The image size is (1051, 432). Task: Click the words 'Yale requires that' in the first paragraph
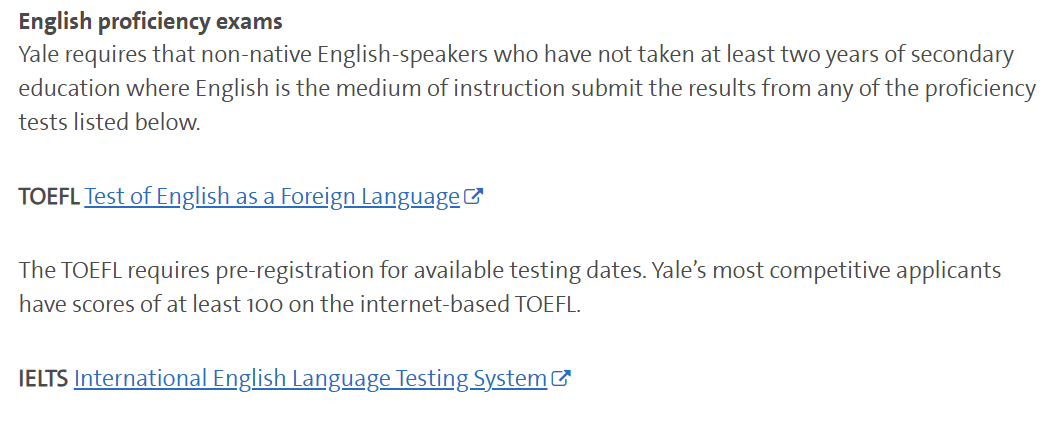click(x=97, y=54)
